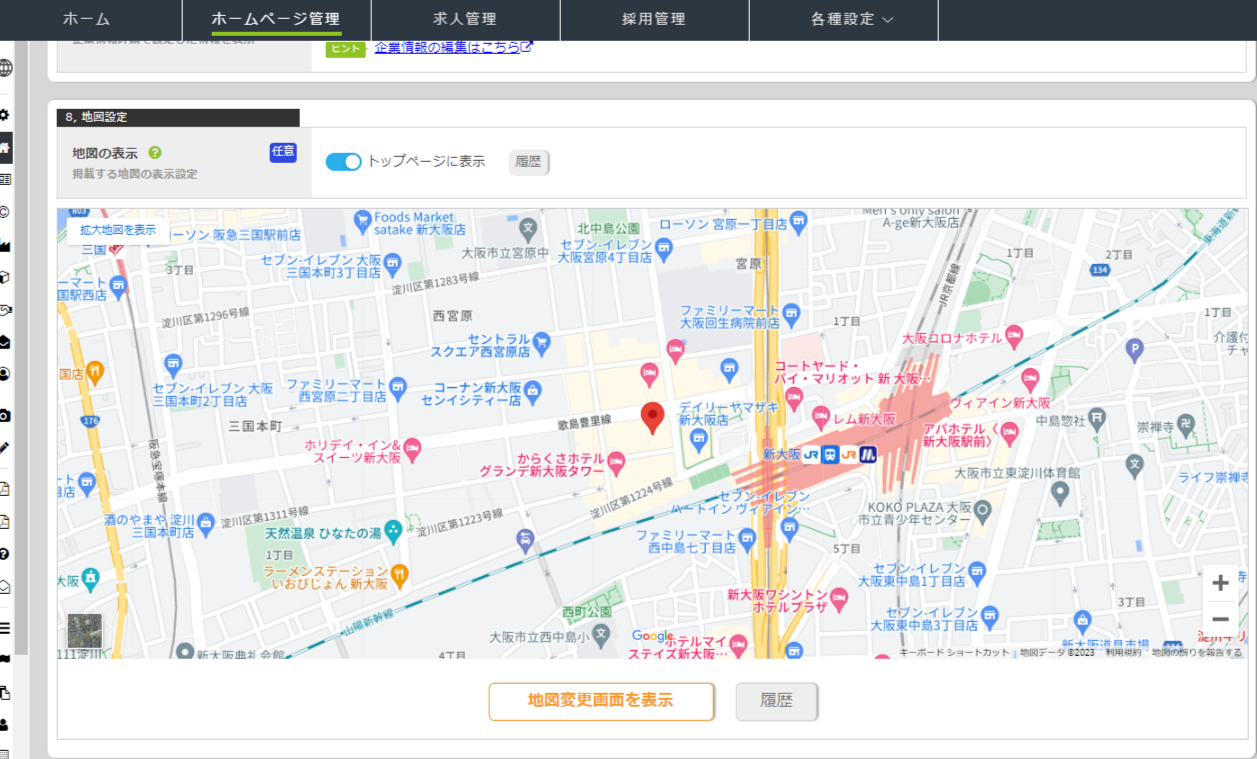Click the red location pin on map

click(653, 418)
